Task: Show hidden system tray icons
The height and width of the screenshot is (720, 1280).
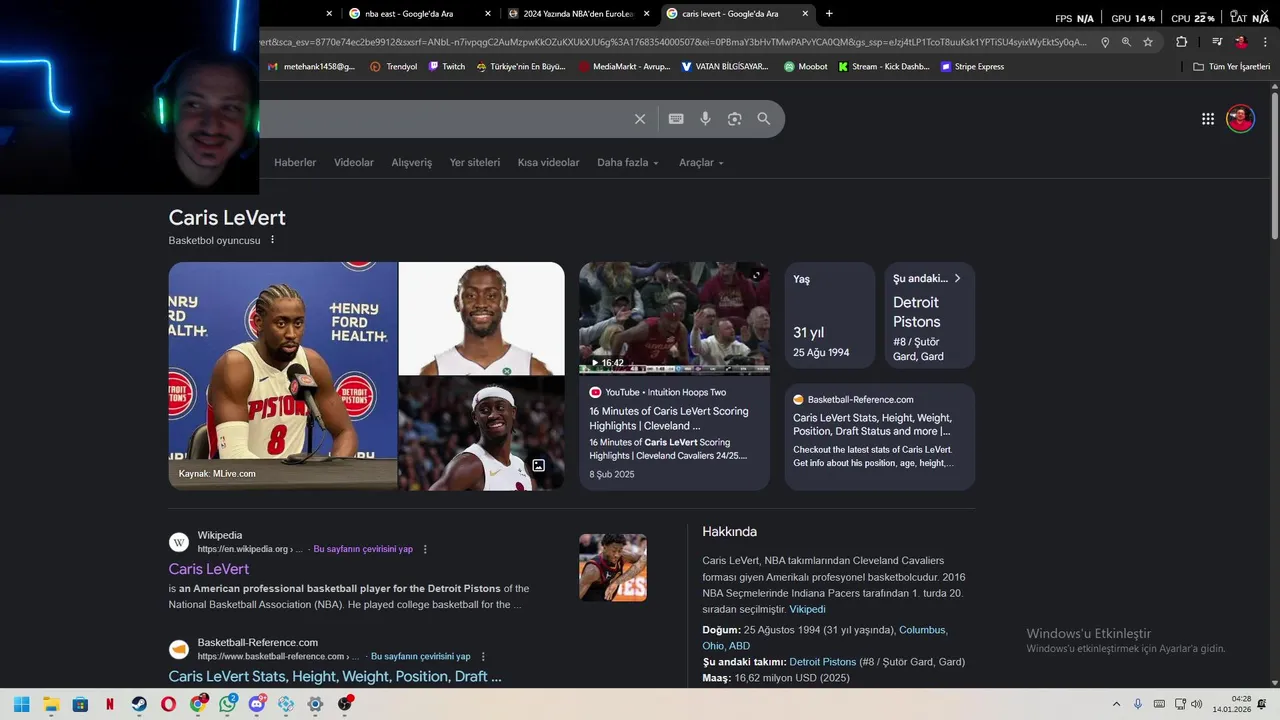Action: 1116,704
